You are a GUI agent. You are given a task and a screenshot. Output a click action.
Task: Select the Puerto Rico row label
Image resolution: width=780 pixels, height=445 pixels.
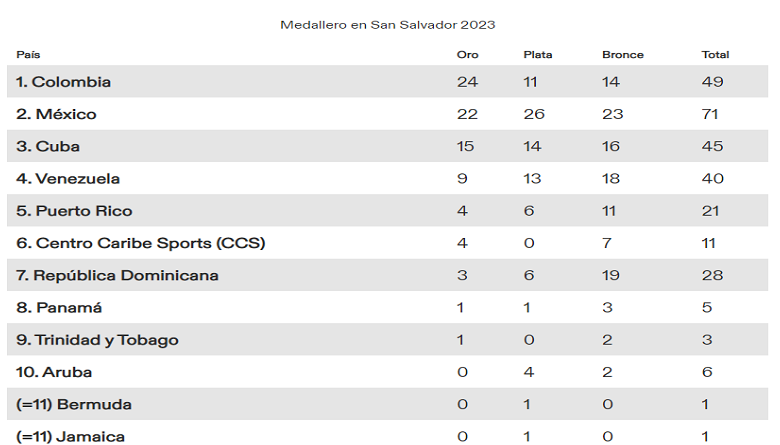(x=74, y=211)
